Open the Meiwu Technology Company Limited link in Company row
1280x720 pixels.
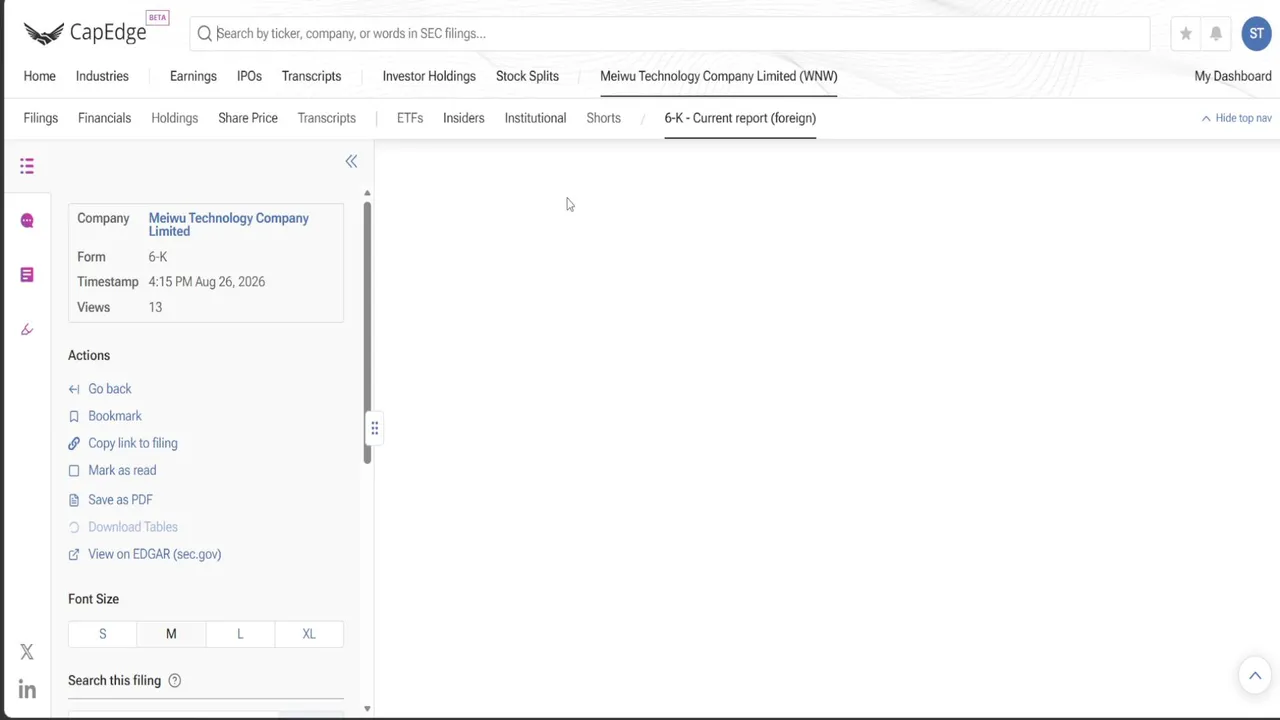pos(228,225)
